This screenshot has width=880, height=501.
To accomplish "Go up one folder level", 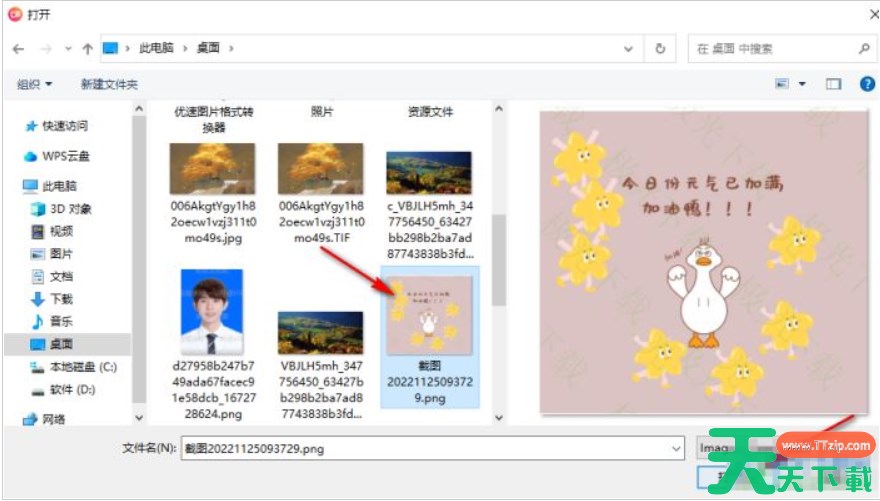I will 87,49.
